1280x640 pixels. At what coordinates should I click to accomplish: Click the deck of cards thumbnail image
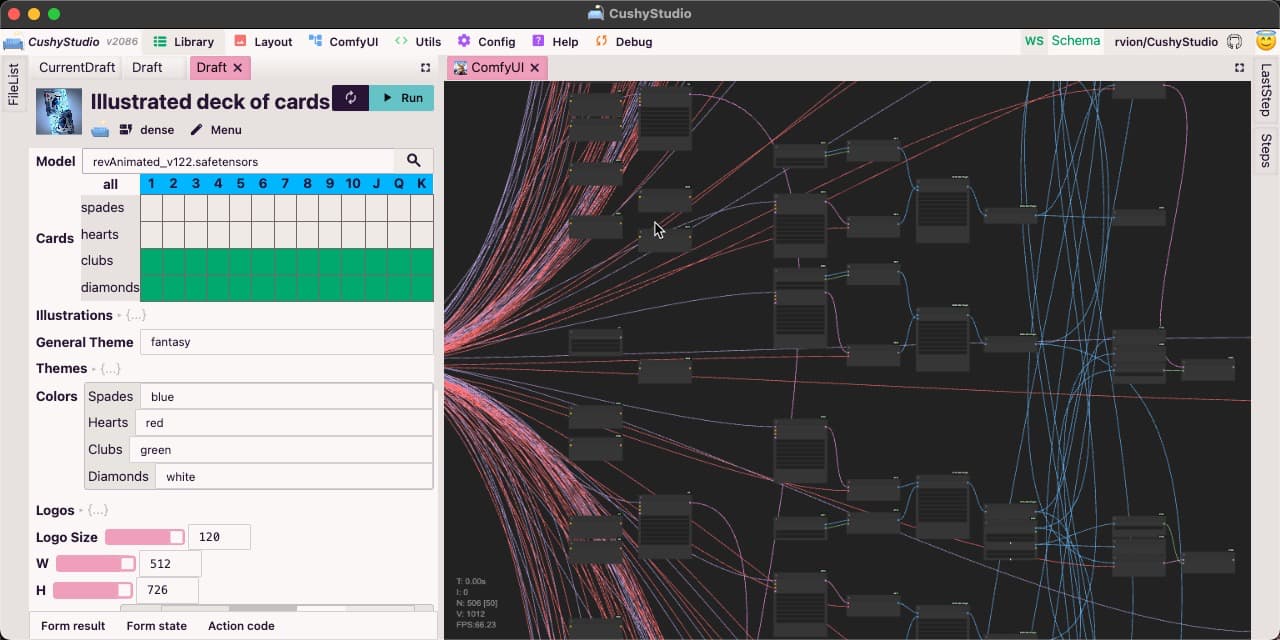pos(59,111)
